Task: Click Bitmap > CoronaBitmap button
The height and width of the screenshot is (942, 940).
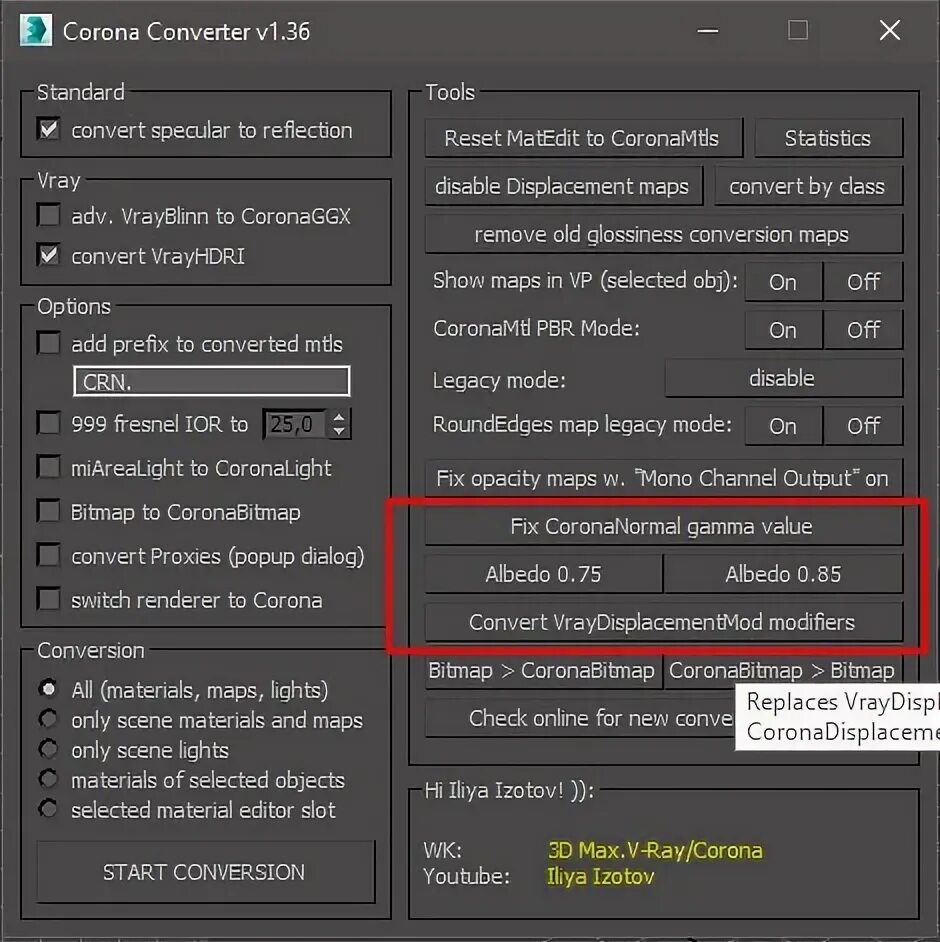Action: pyautogui.click(x=542, y=670)
